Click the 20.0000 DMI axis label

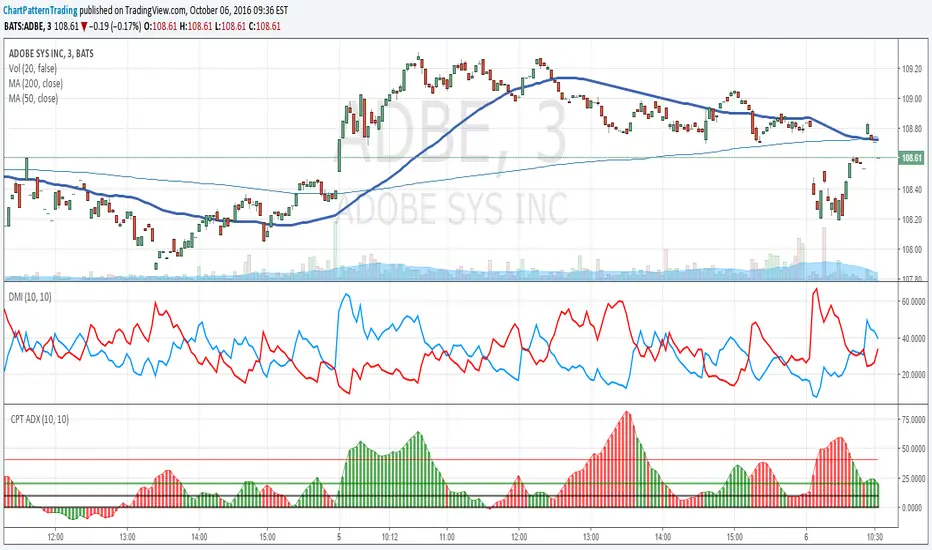tap(914, 375)
